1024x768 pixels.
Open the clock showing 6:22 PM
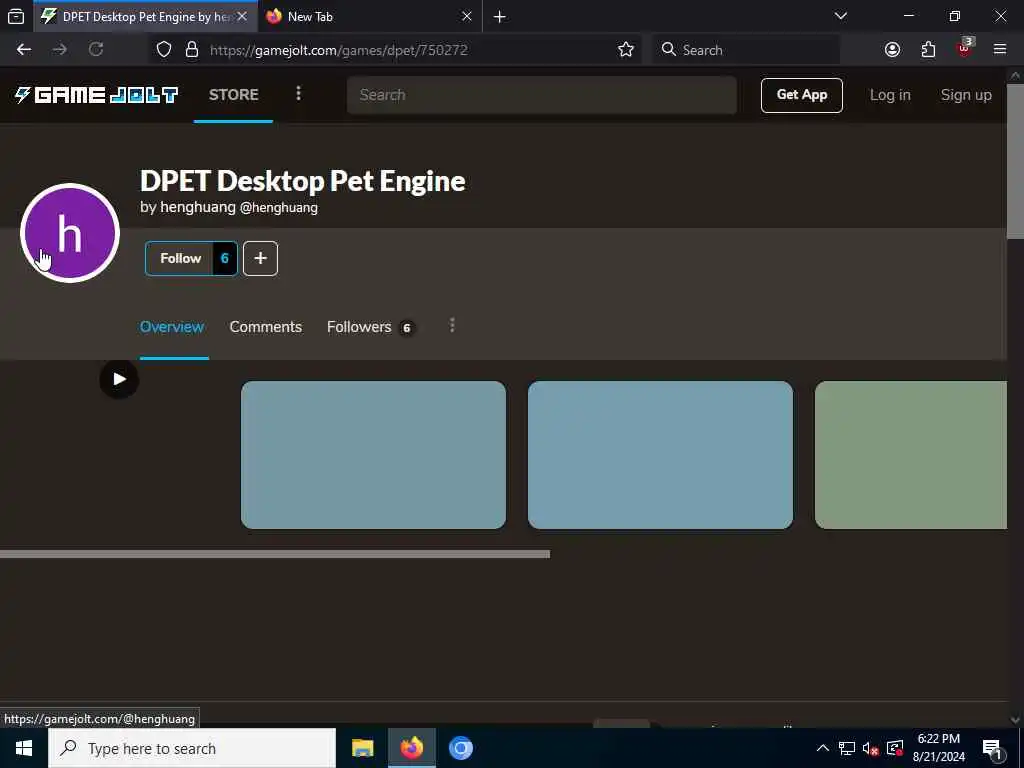tap(938, 748)
